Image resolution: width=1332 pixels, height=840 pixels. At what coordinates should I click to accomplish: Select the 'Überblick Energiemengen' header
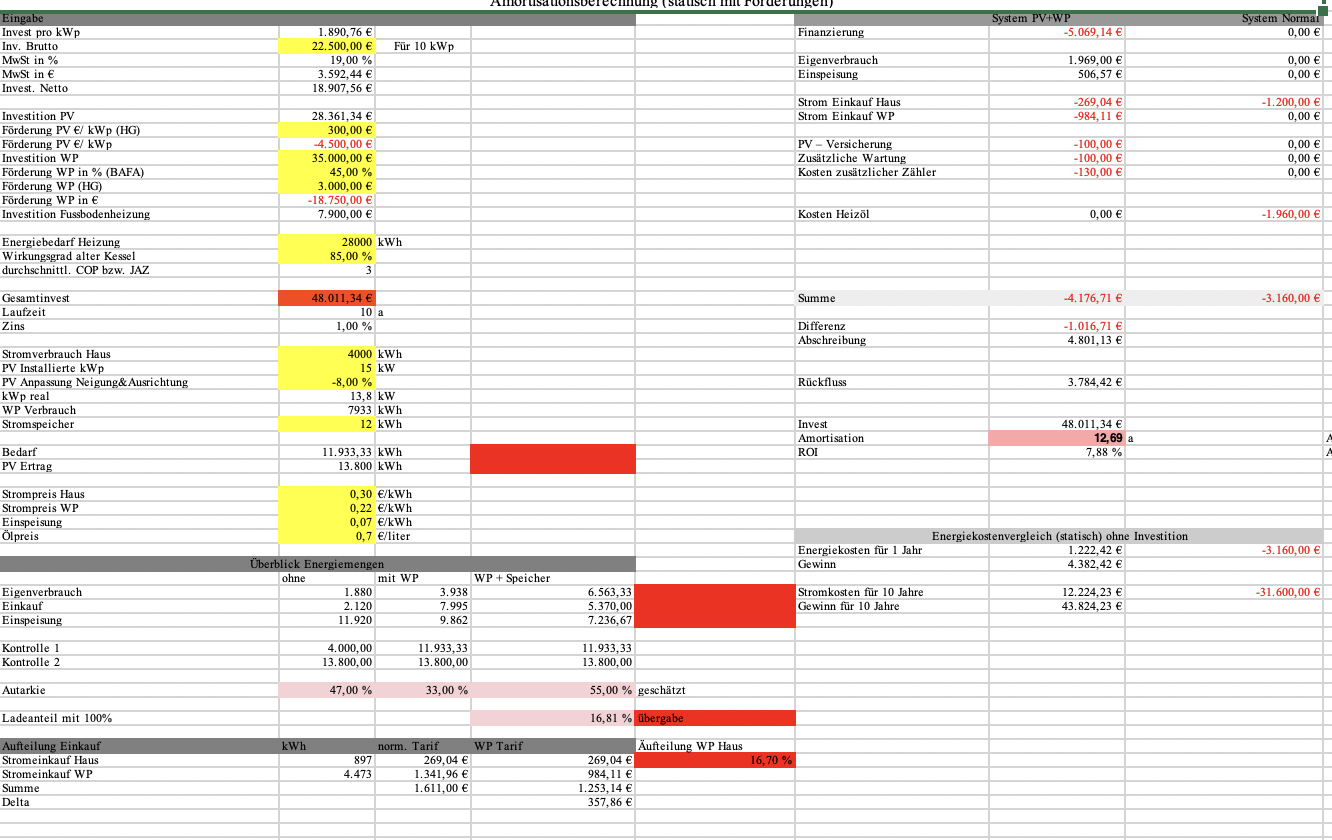pos(318,564)
